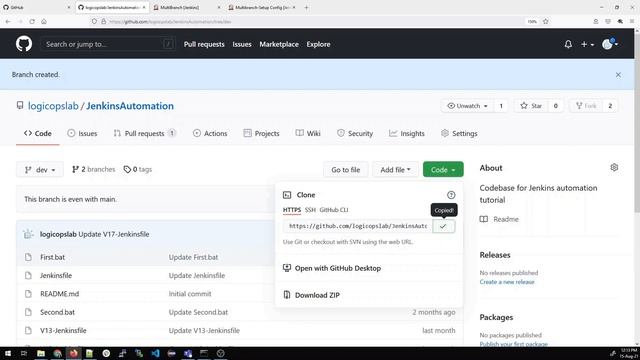Click the browser home button
Viewport: 640px width, 360px height.
[x=44, y=21]
